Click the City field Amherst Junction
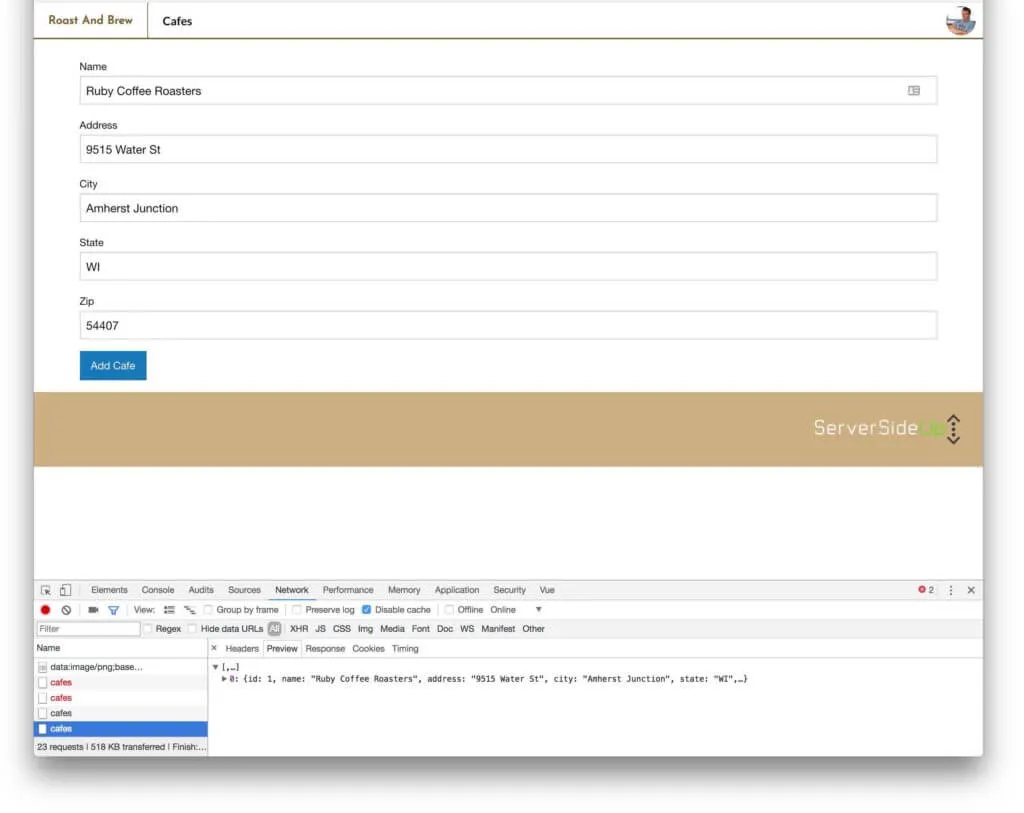1024x813 pixels. (x=508, y=208)
